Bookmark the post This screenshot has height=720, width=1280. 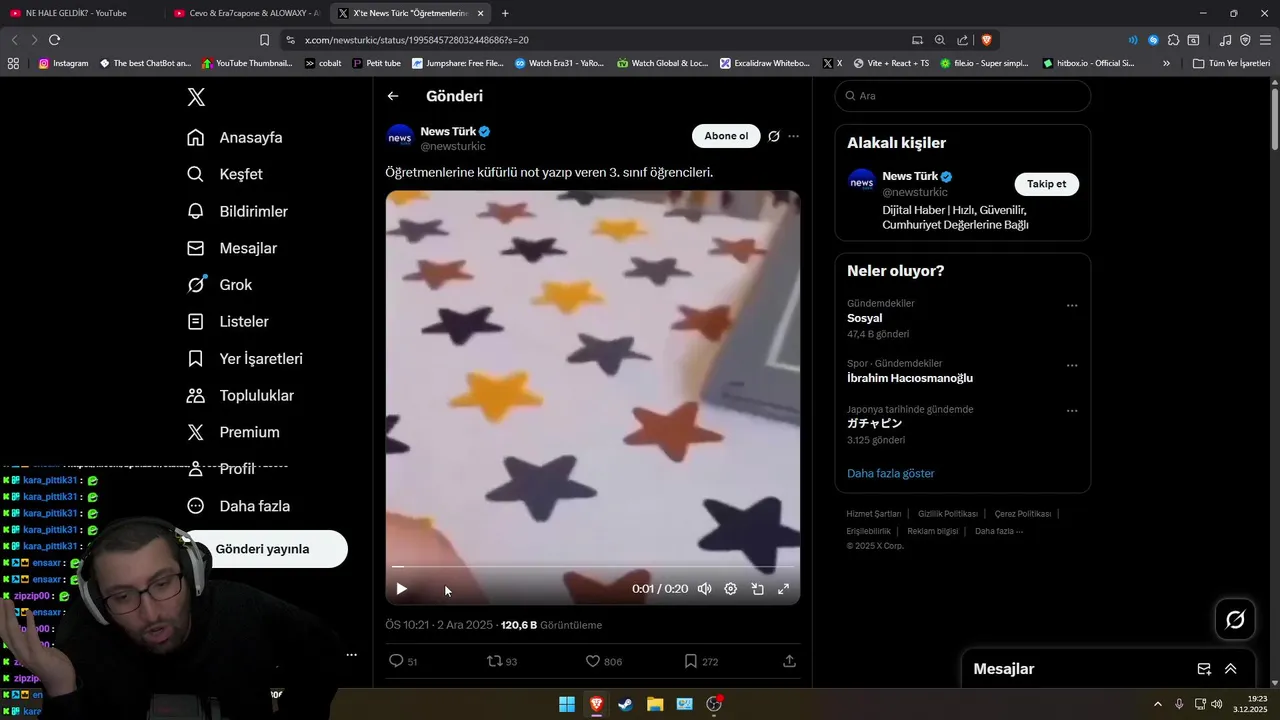click(x=690, y=661)
